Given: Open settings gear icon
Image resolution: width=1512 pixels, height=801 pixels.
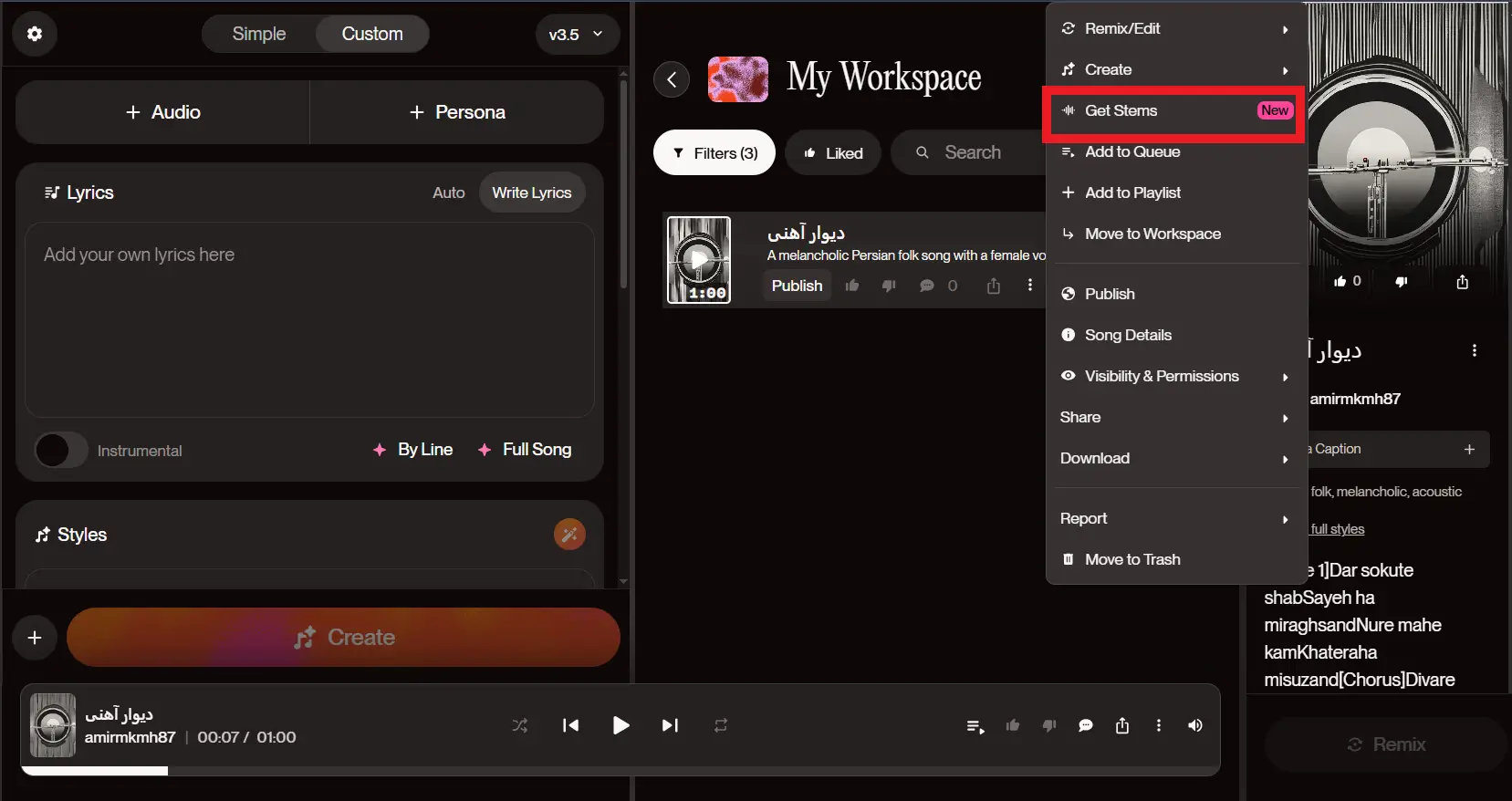Looking at the screenshot, I should (x=35, y=34).
